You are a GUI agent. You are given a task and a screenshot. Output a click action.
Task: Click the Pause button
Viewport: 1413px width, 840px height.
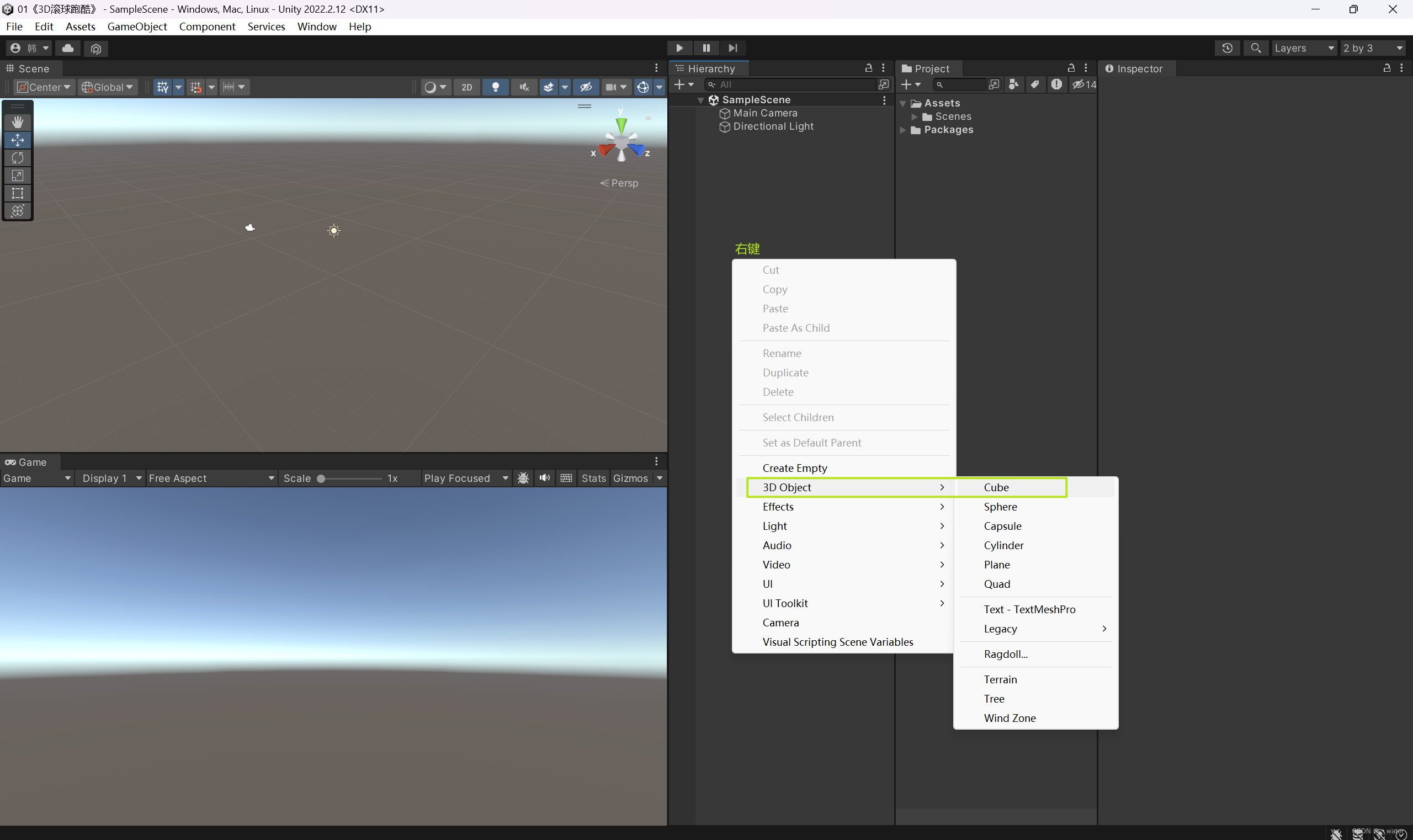point(706,48)
